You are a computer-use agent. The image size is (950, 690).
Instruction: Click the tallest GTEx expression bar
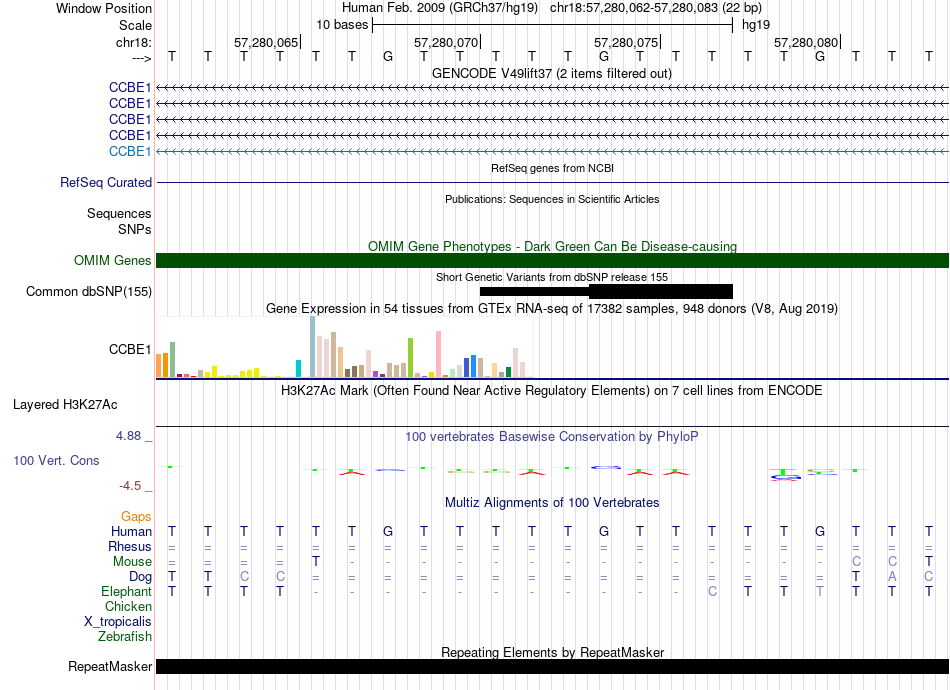coord(313,347)
